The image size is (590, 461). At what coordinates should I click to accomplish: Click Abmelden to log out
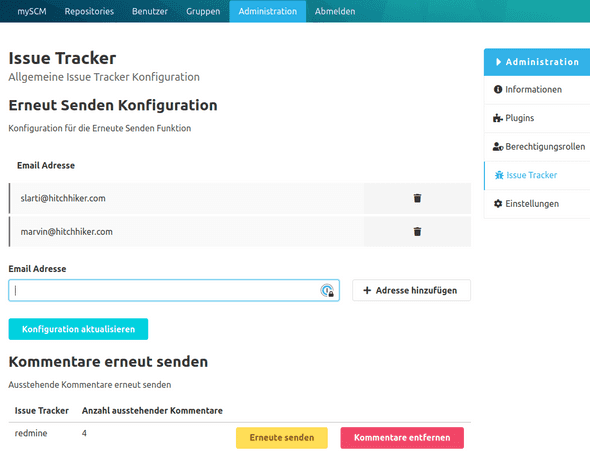[x=335, y=11]
